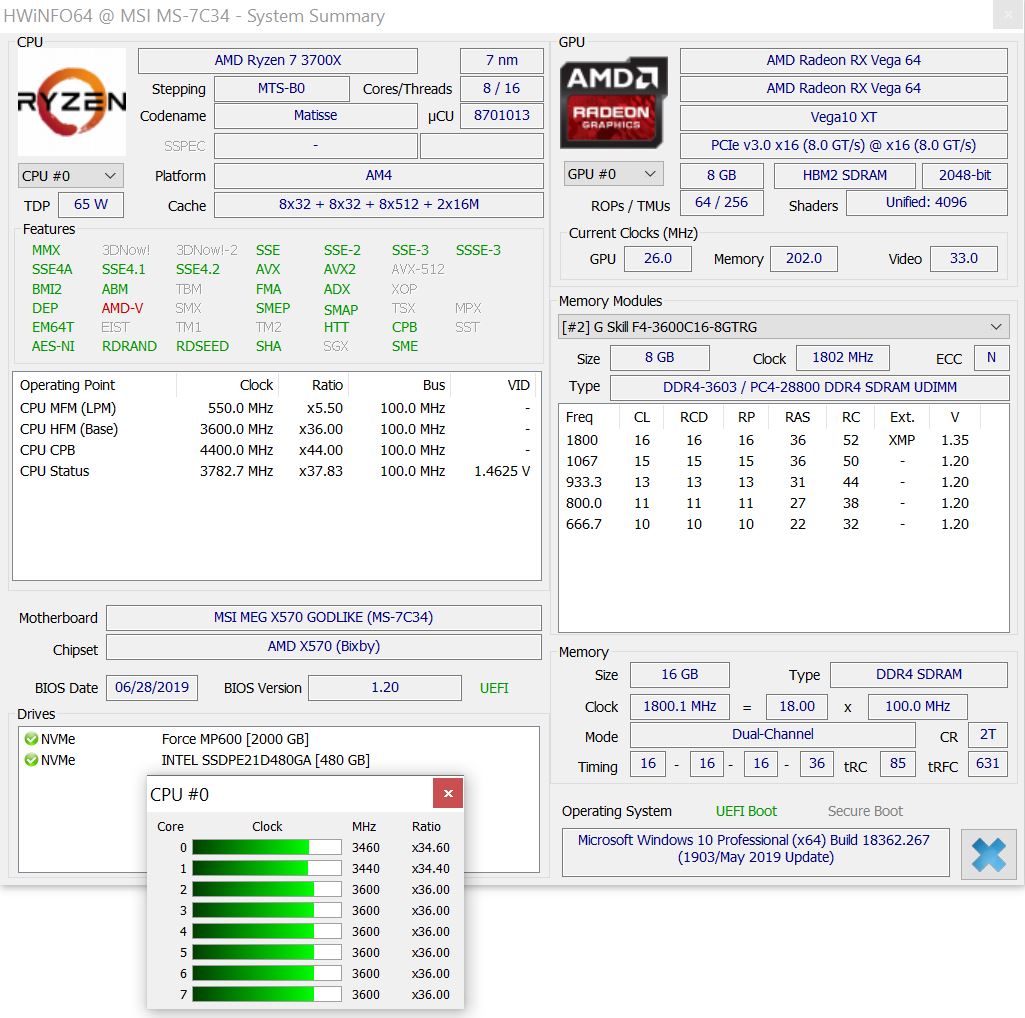Click the GPU memory clock 202.0 field
This screenshot has height=1018, width=1025.
[803, 258]
